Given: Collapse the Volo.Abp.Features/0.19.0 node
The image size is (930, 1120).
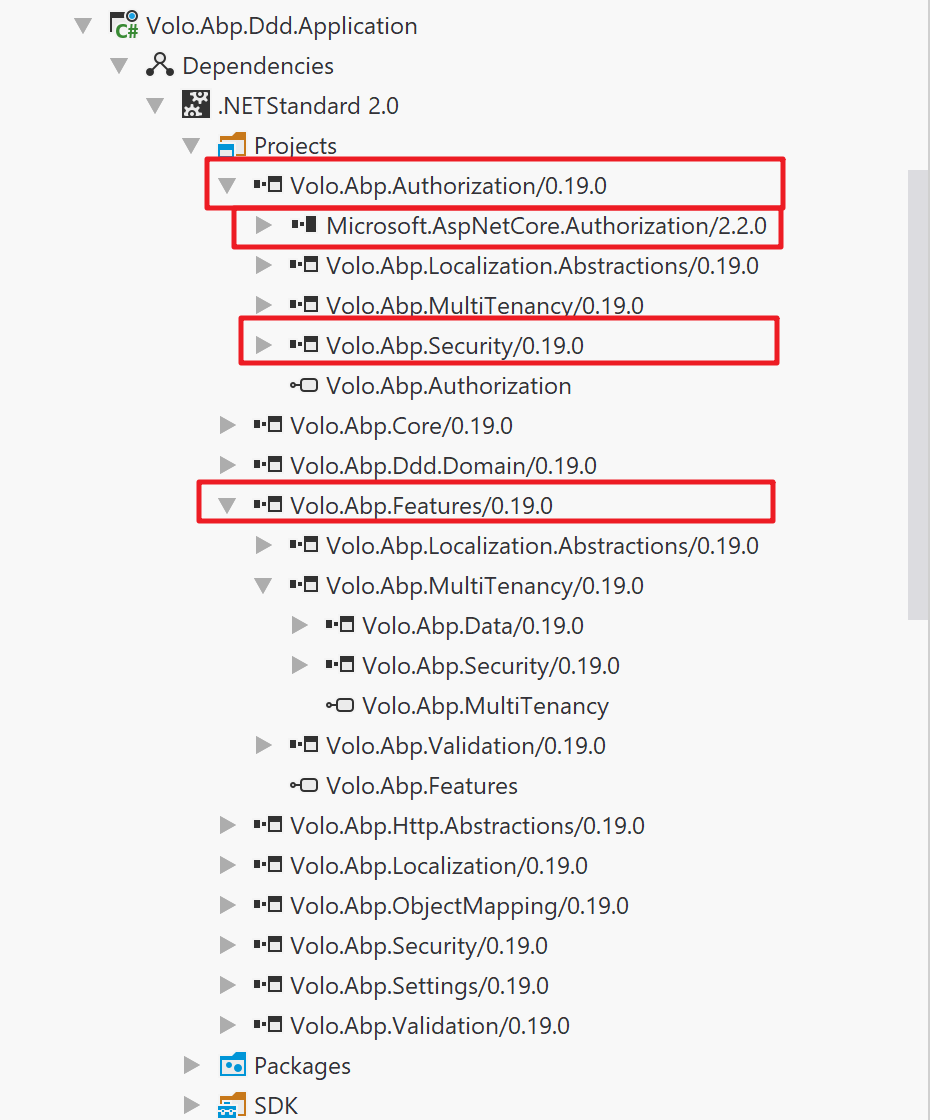Looking at the screenshot, I should [227, 505].
